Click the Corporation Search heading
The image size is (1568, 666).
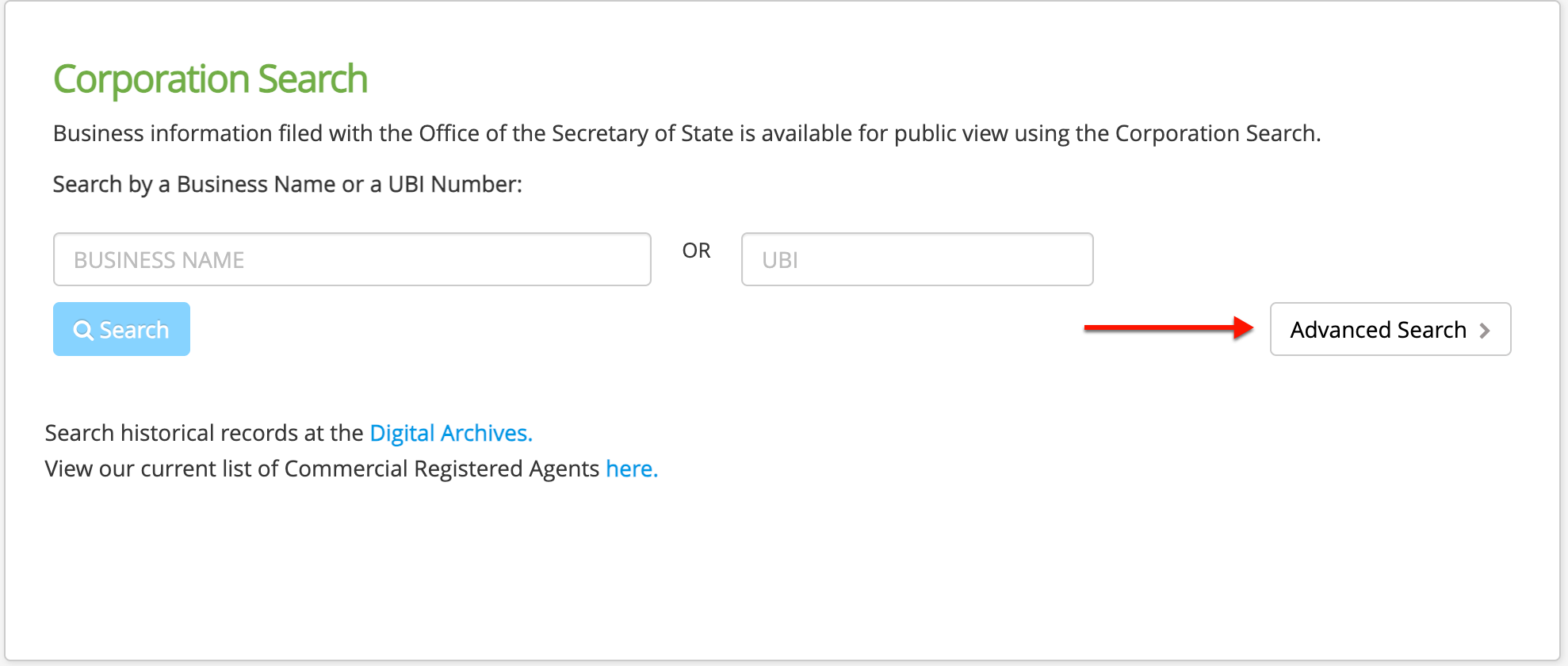tap(210, 79)
